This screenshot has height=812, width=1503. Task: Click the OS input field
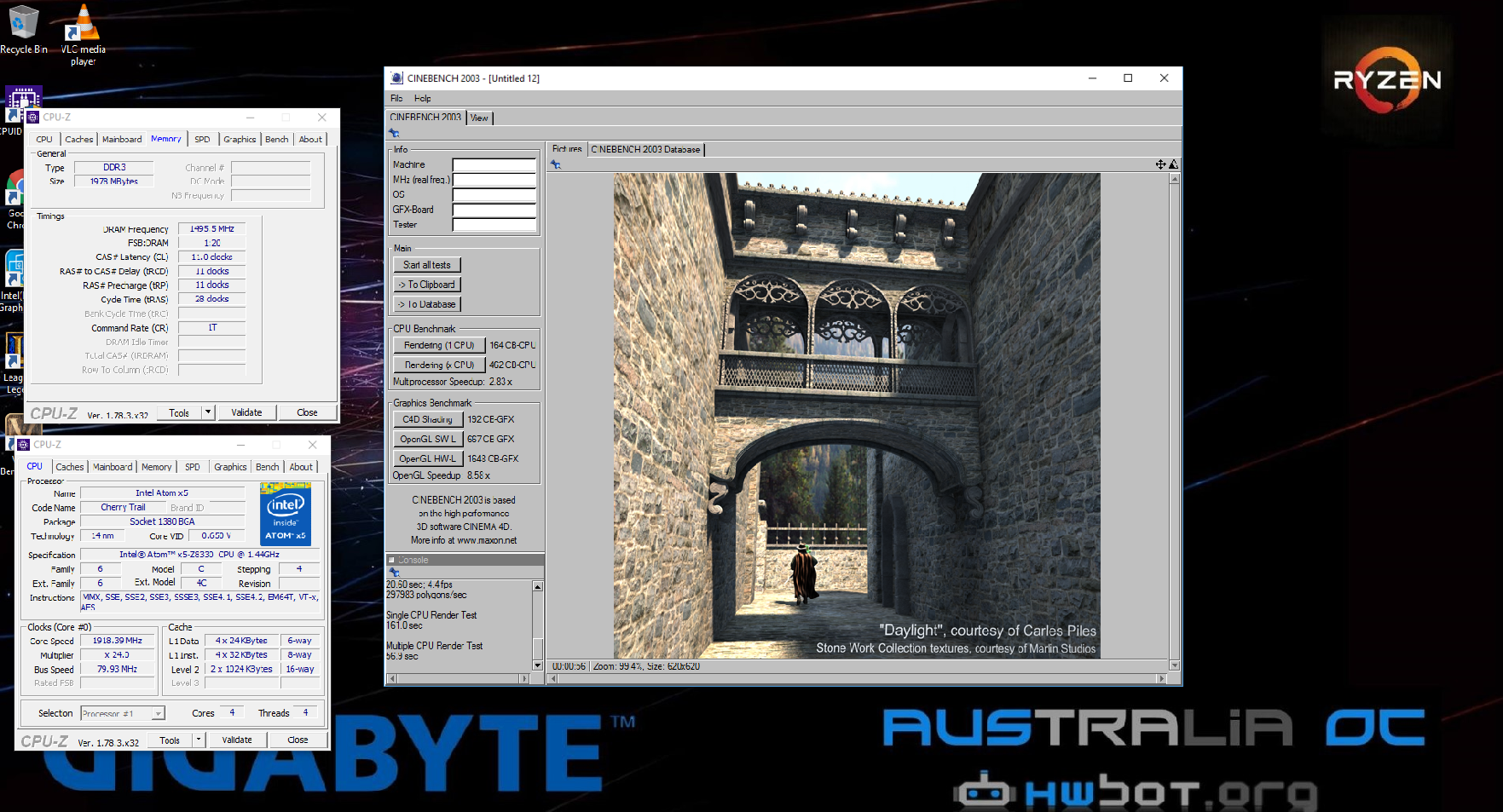(494, 195)
